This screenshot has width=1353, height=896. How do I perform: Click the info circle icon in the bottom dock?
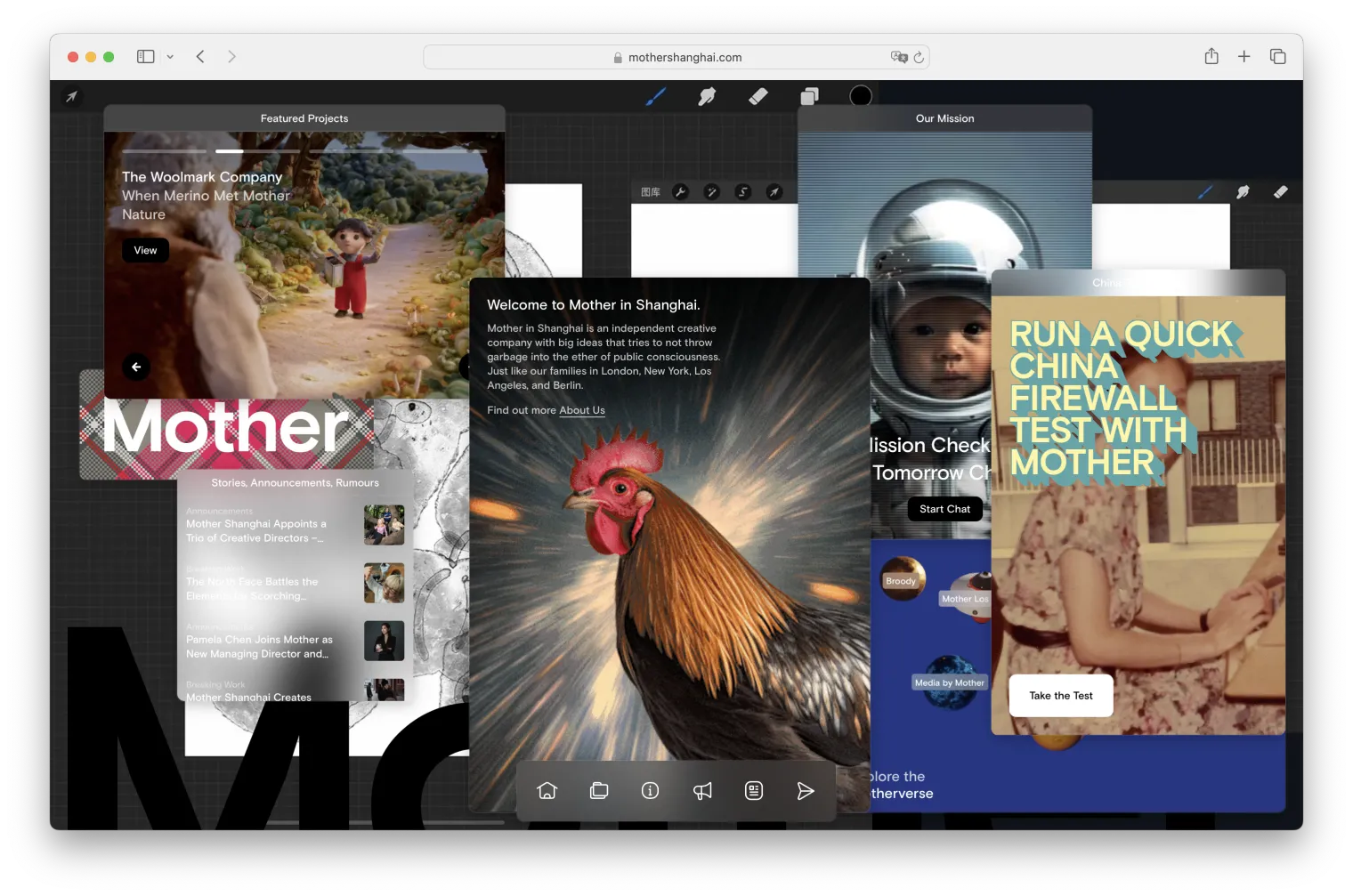[x=651, y=791]
